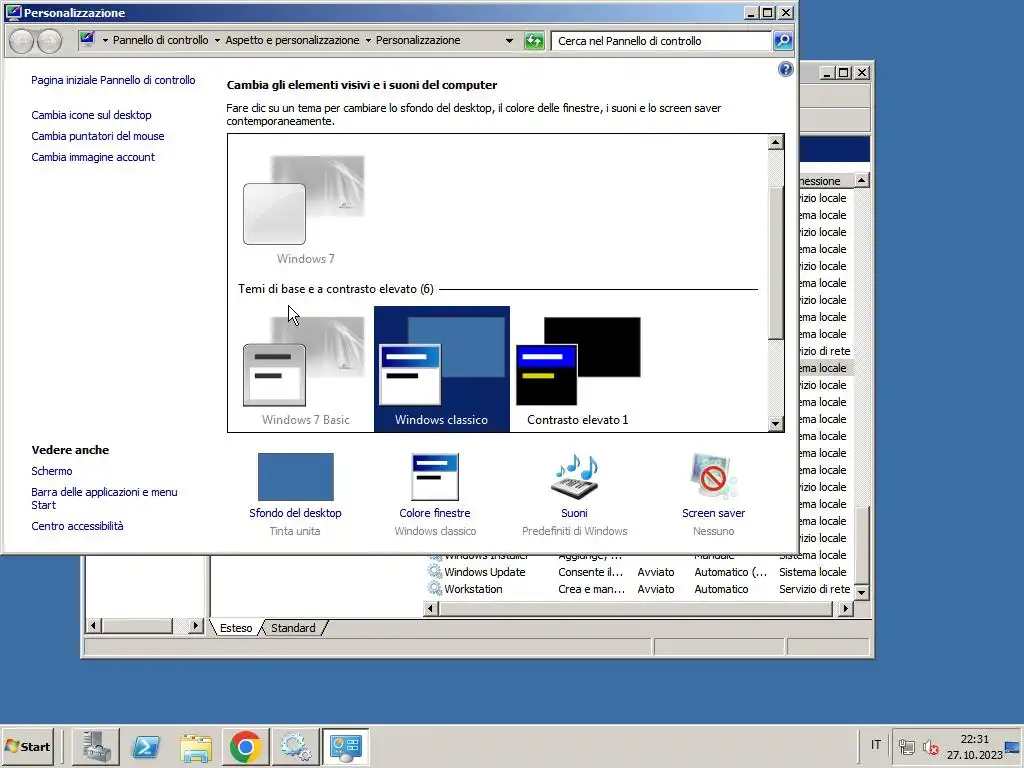Open Colore finestre icon
The height and width of the screenshot is (768, 1024).
[435, 477]
